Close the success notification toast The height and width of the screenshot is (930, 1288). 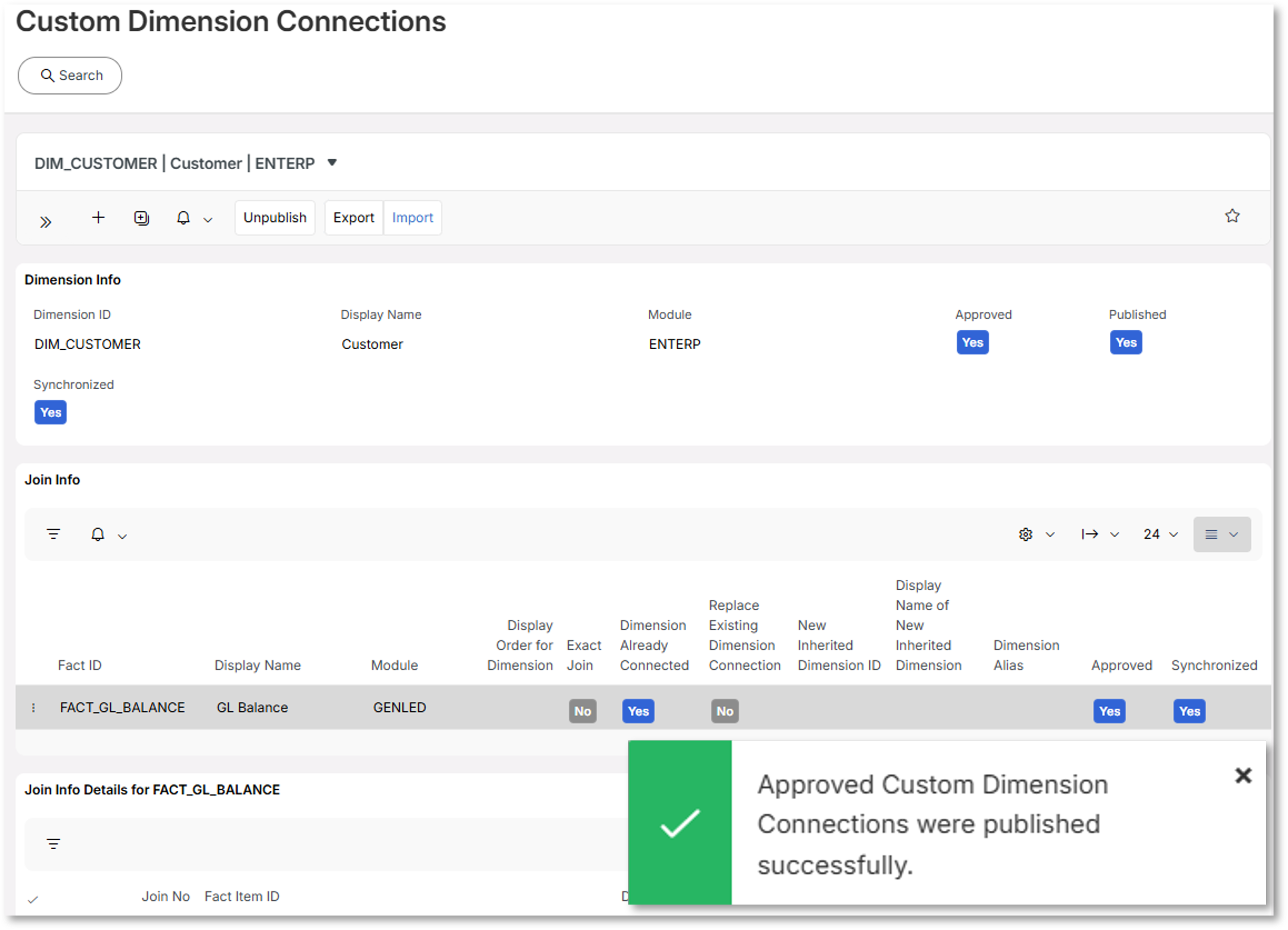pos(1243,775)
